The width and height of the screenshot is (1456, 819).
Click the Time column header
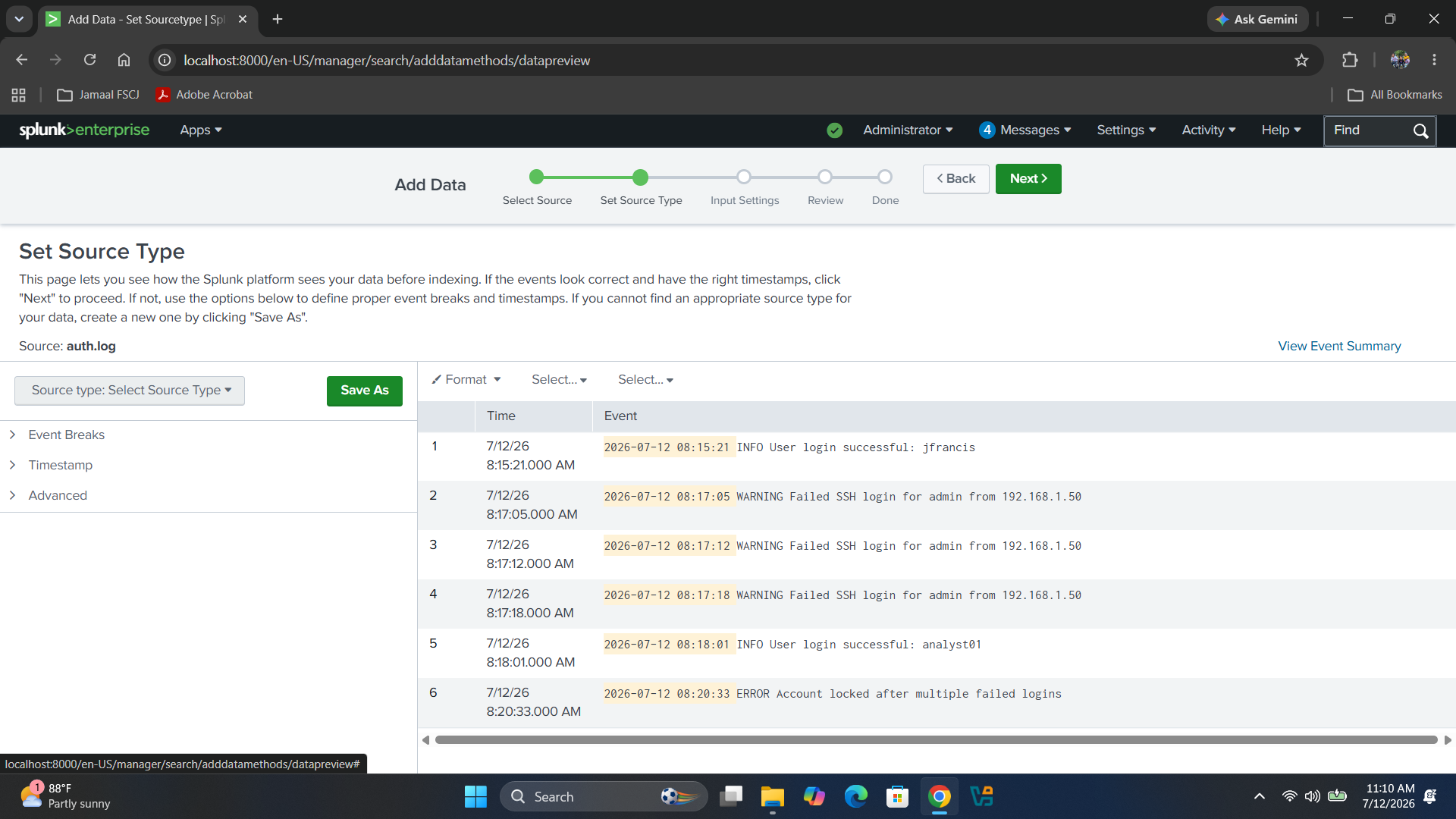[x=533, y=416]
